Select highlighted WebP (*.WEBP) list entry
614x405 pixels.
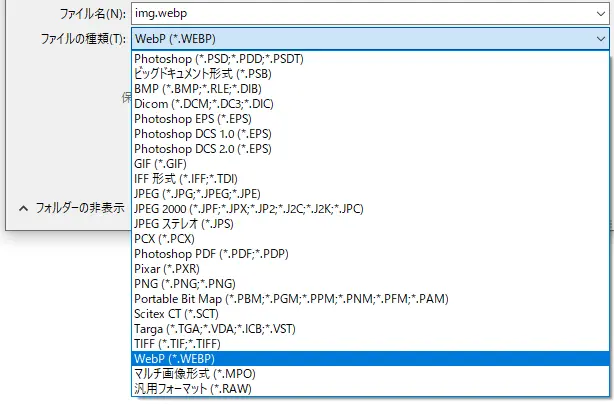pyautogui.click(x=370, y=359)
